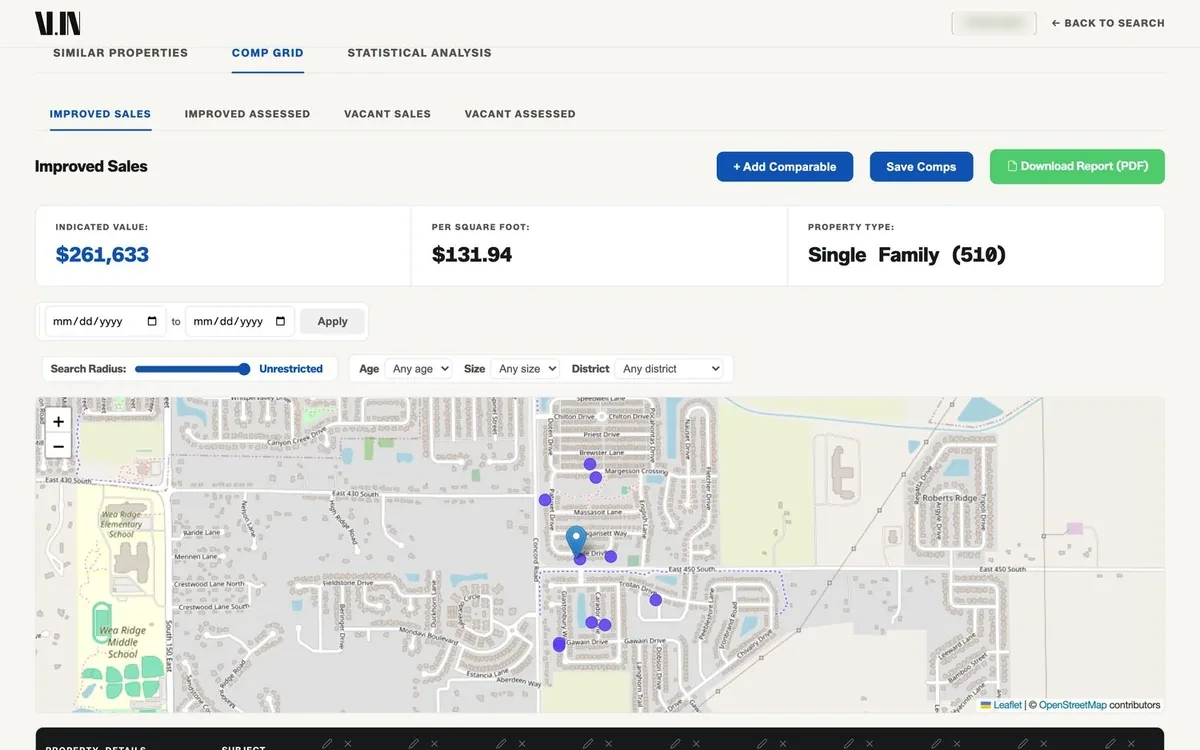Go back to search
The height and width of the screenshot is (750, 1200).
pyautogui.click(x=1108, y=23)
